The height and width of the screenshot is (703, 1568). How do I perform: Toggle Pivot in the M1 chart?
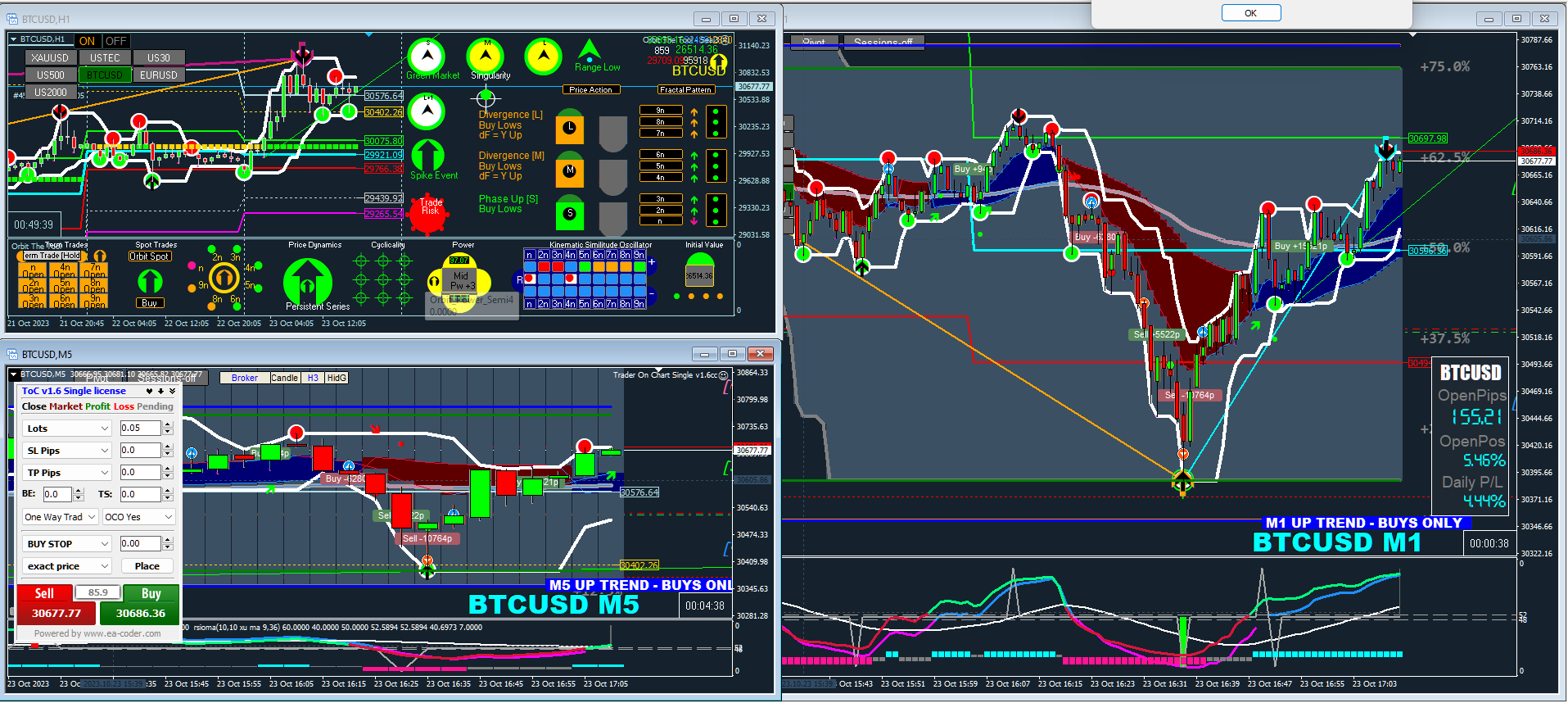(814, 41)
